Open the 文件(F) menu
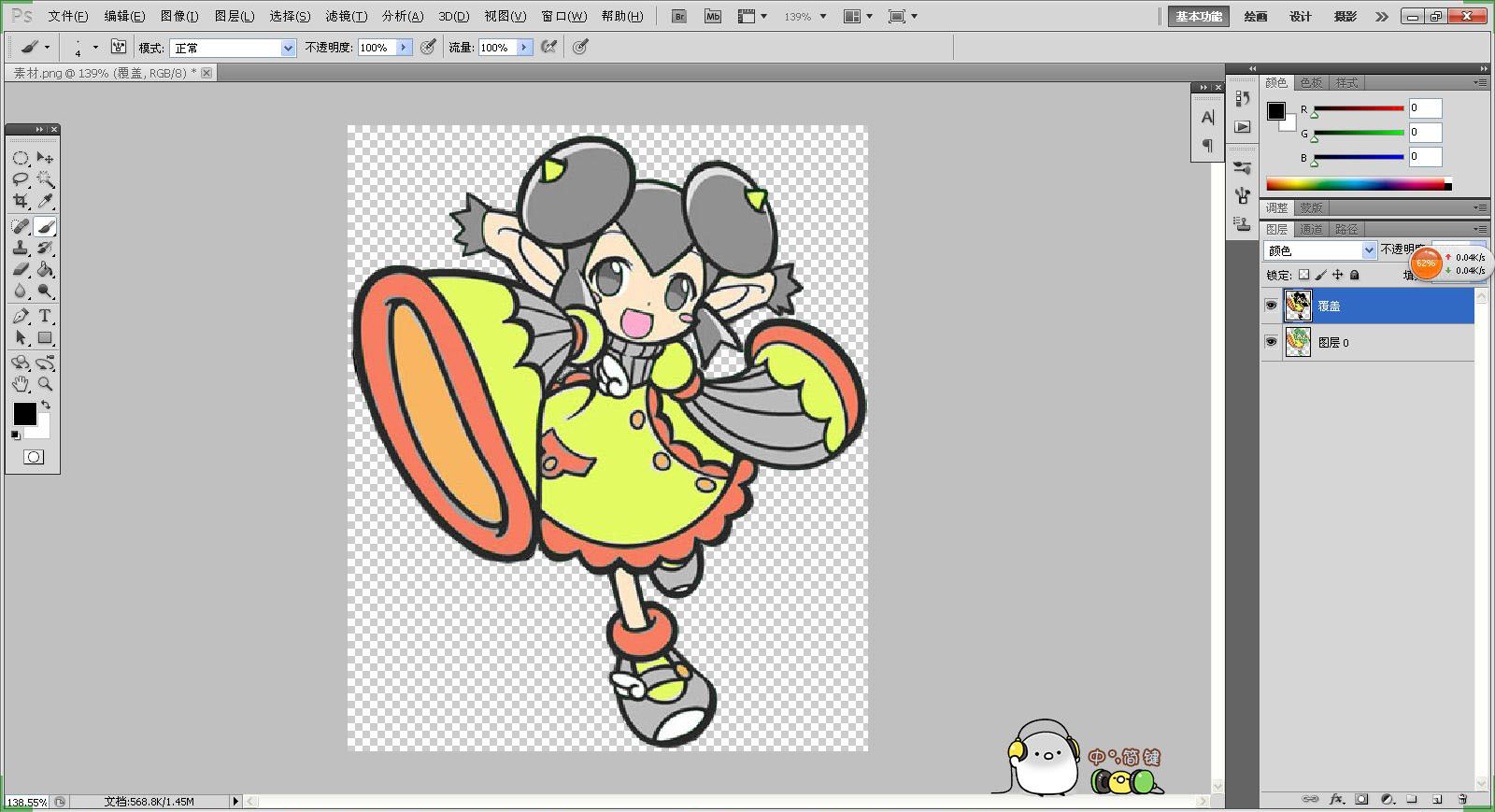 pyautogui.click(x=68, y=16)
